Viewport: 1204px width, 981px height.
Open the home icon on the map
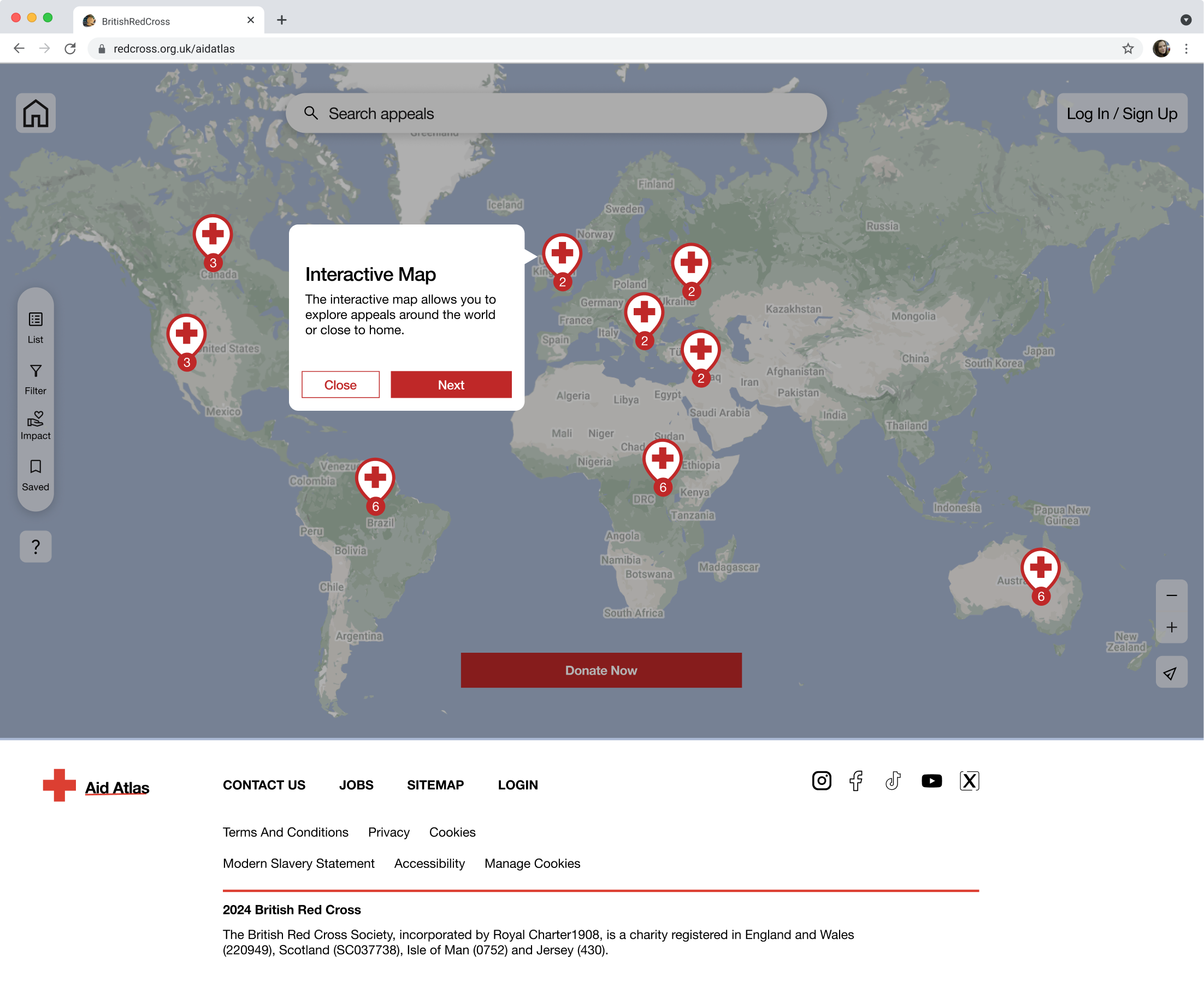click(x=36, y=113)
